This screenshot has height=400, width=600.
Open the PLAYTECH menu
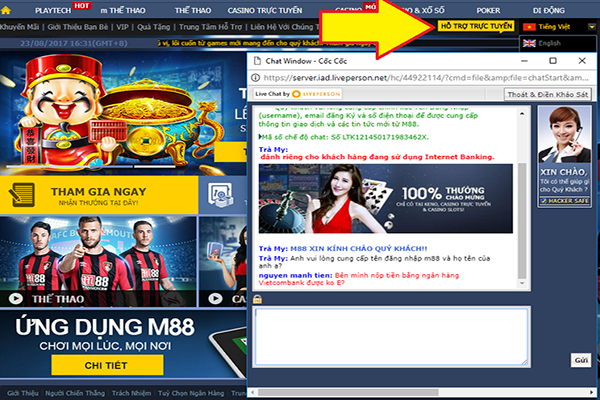tap(53, 10)
